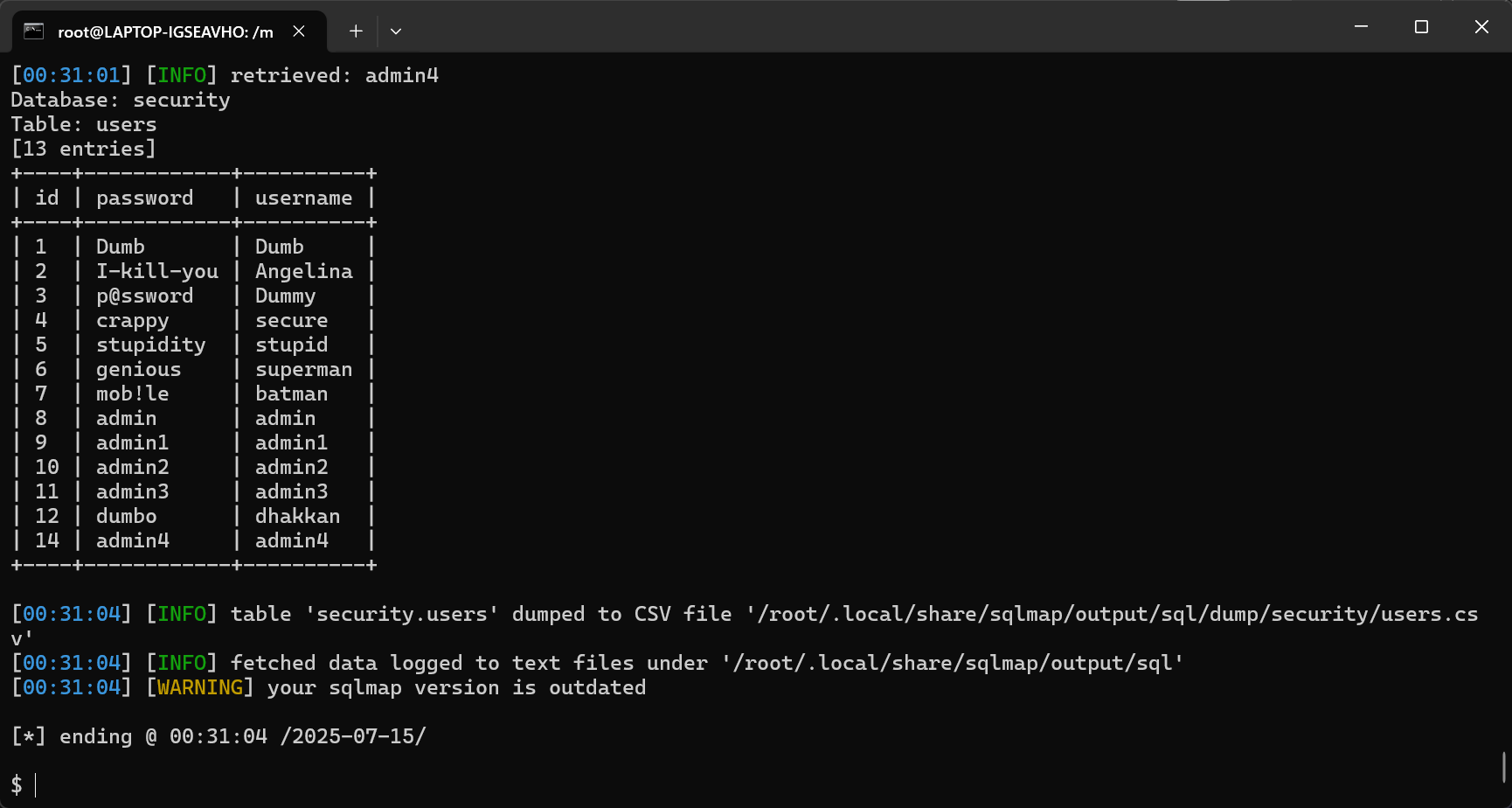Expand the new tab profile dropdown
The width and height of the screenshot is (1512, 808).
coord(396,31)
